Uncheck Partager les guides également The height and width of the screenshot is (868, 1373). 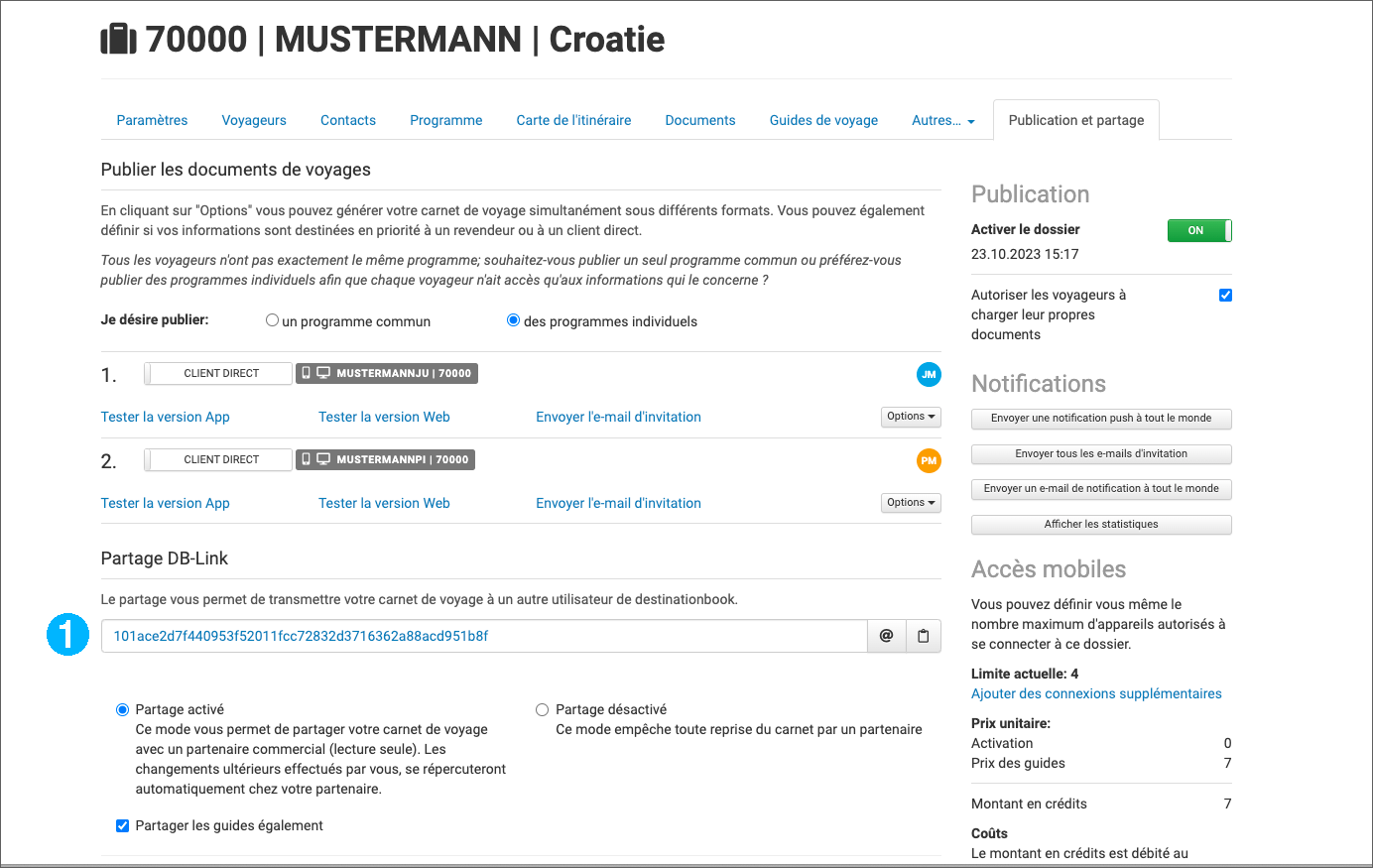[x=122, y=825]
